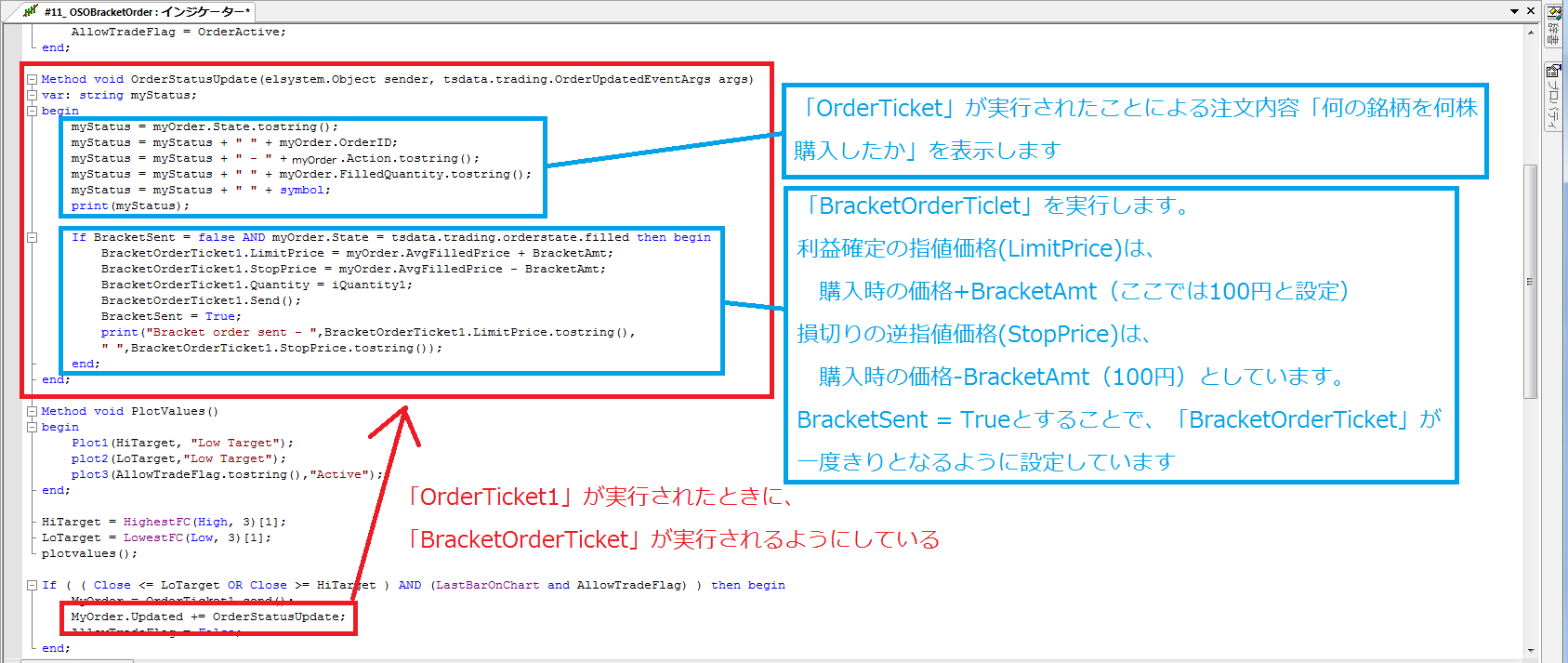The width and height of the screenshot is (1568, 663).
Task: Click the 'HiTarget = HighestFC(High, 3)[1];' line
Action: pos(164,522)
